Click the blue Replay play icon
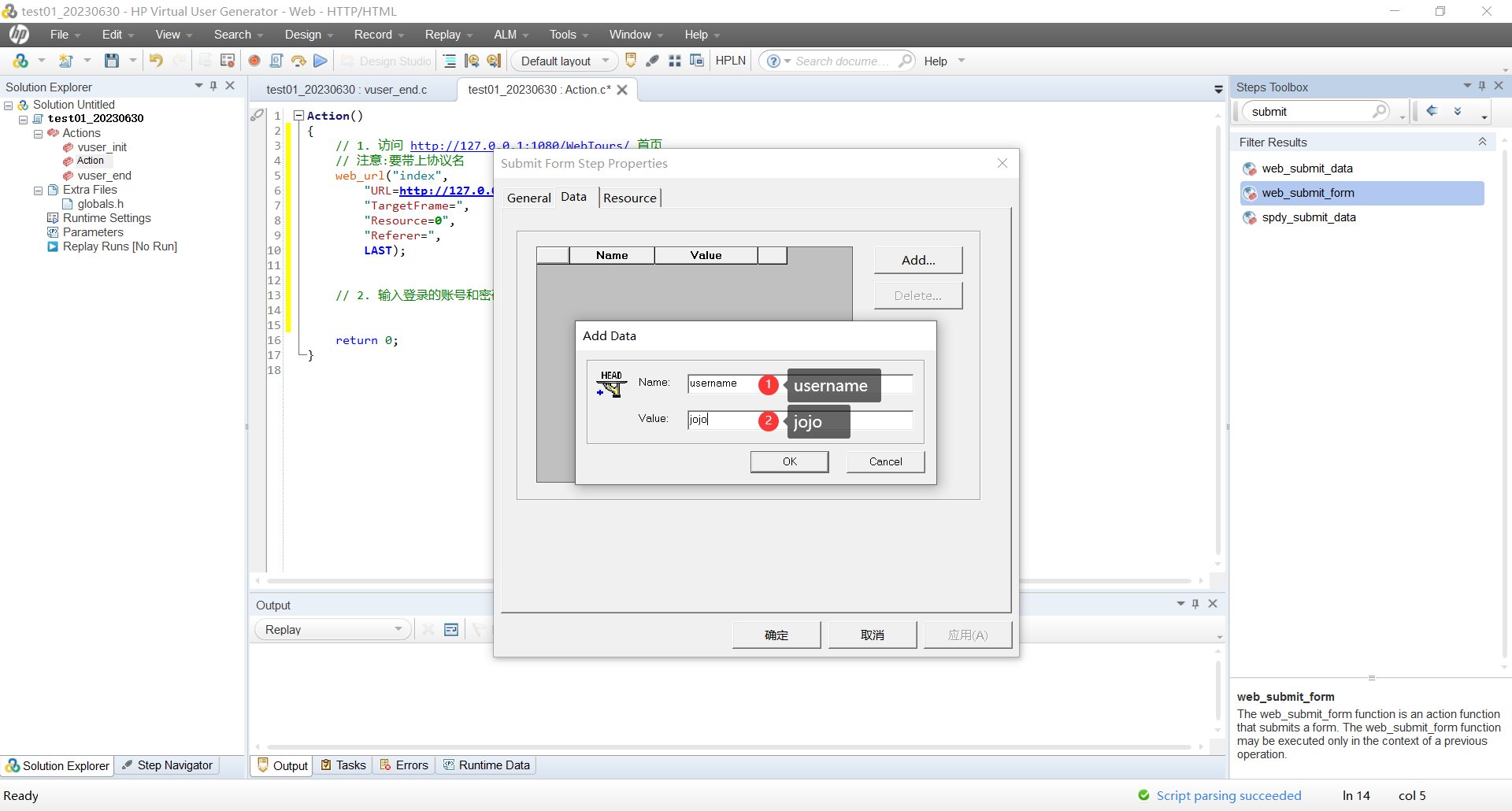Image resolution: width=1512 pixels, height=811 pixels. click(x=321, y=61)
